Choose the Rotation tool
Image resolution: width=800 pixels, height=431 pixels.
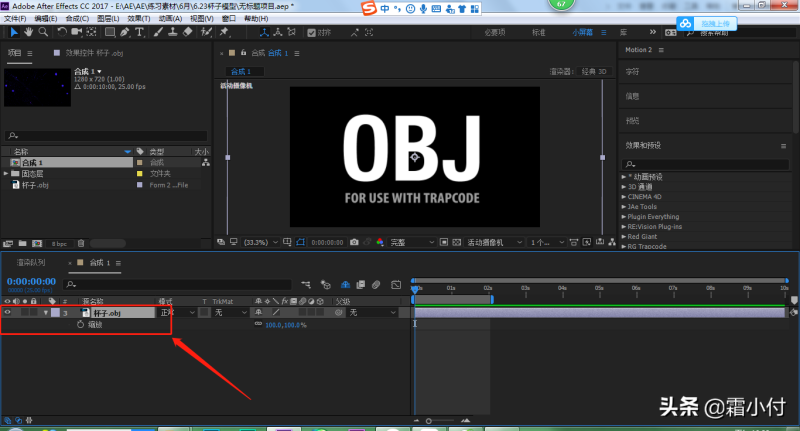62,31
